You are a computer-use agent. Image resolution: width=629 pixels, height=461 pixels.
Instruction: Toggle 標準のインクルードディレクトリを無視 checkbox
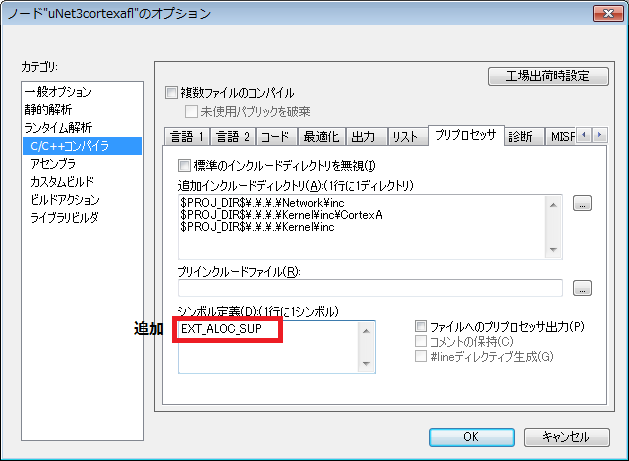tap(184, 165)
